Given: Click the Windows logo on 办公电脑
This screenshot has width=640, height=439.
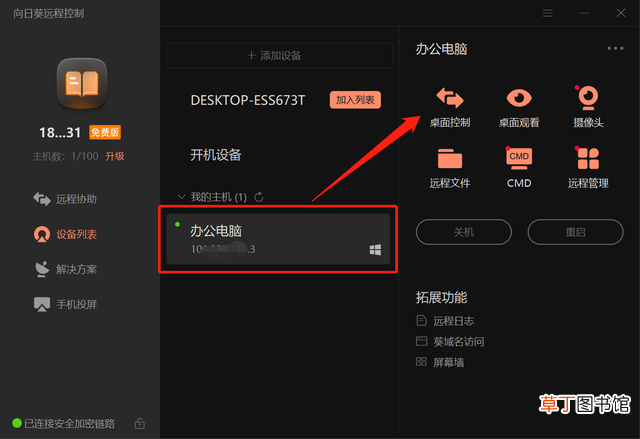Looking at the screenshot, I should [x=375, y=250].
